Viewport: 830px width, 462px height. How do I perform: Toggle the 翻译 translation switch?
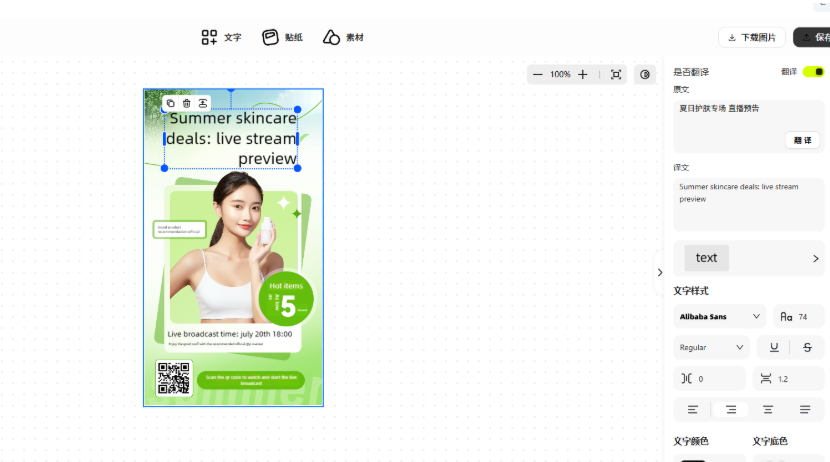(813, 72)
